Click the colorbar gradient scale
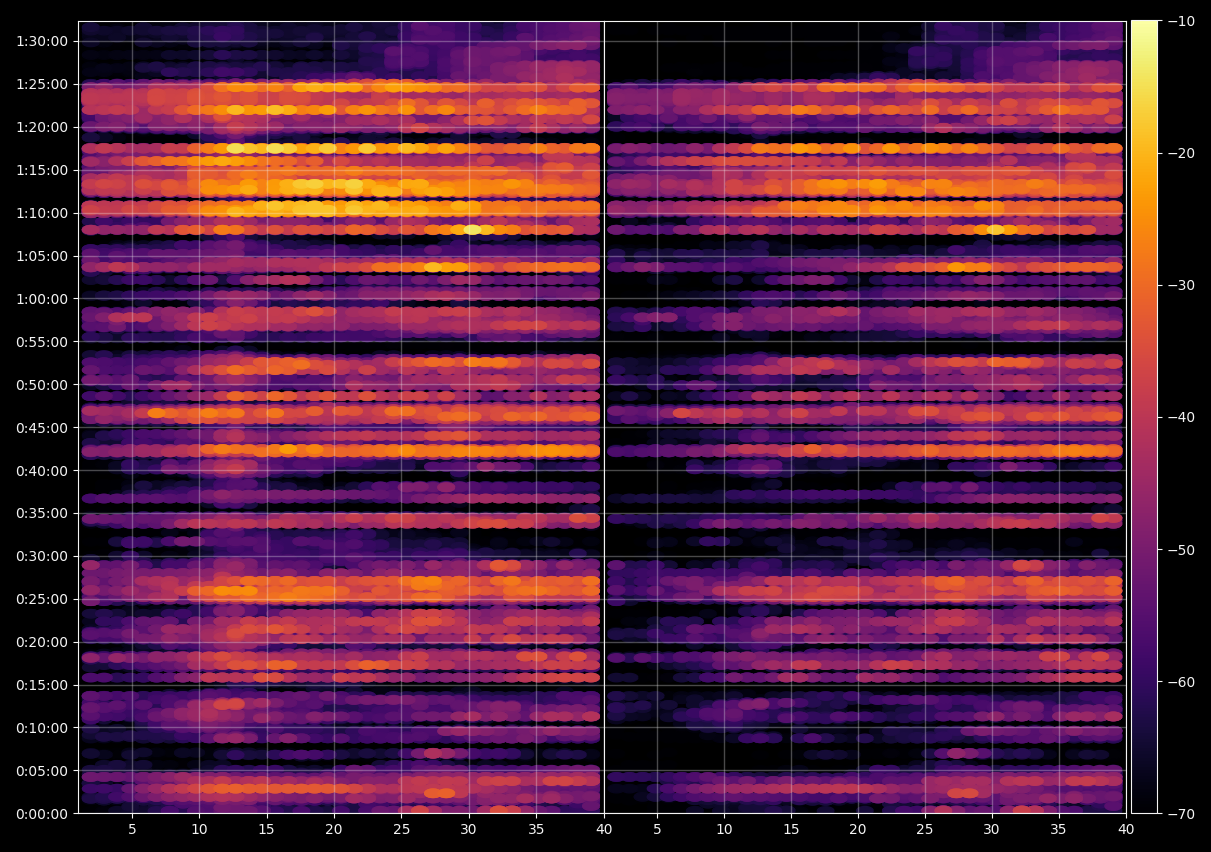The height and width of the screenshot is (852, 1211). 1144,417
